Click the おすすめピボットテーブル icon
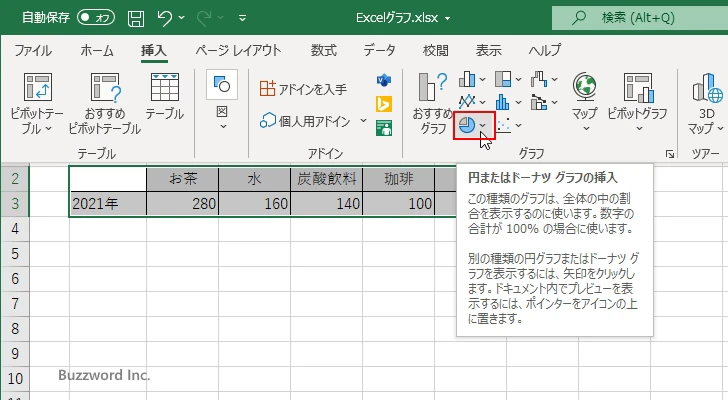This screenshot has height=400, width=728. pyautogui.click(x=105, y=87)
